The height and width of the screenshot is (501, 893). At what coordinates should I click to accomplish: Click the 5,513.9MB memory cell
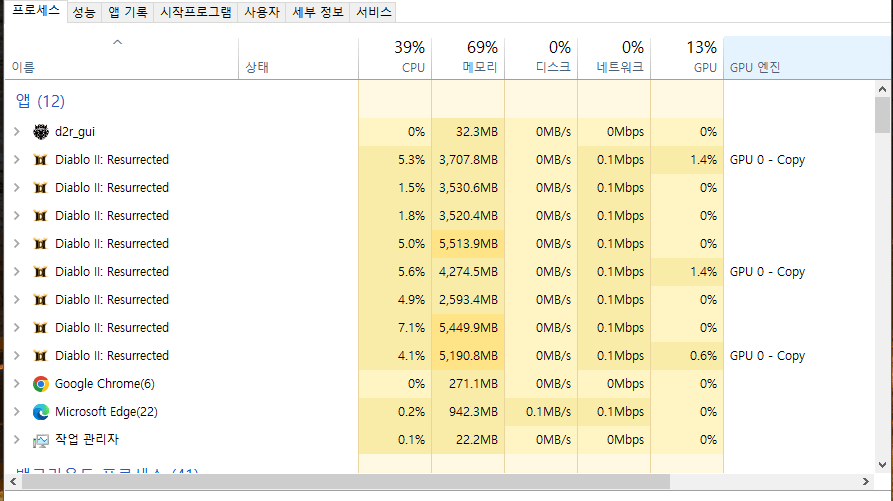coord(468,244)
